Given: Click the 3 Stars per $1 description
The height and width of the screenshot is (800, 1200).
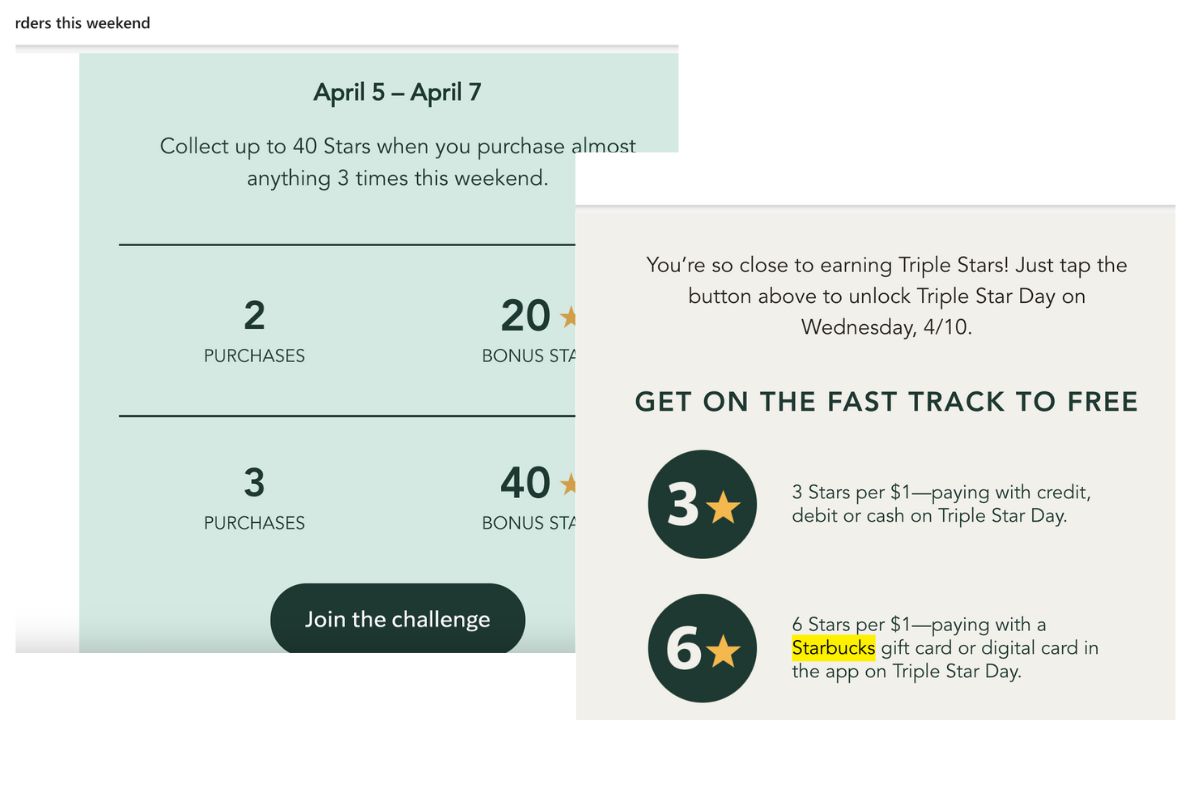Looking at the screenshot, I should [941, 505].
